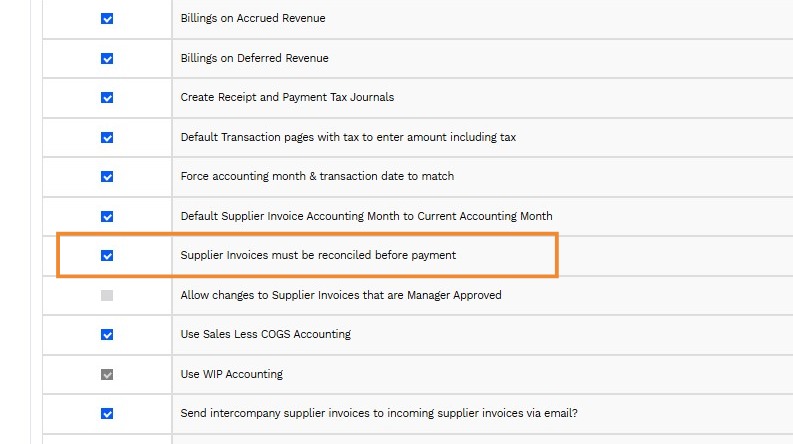
Task: Disable Force accounting month & transaction date match
Action: [107, 177]
